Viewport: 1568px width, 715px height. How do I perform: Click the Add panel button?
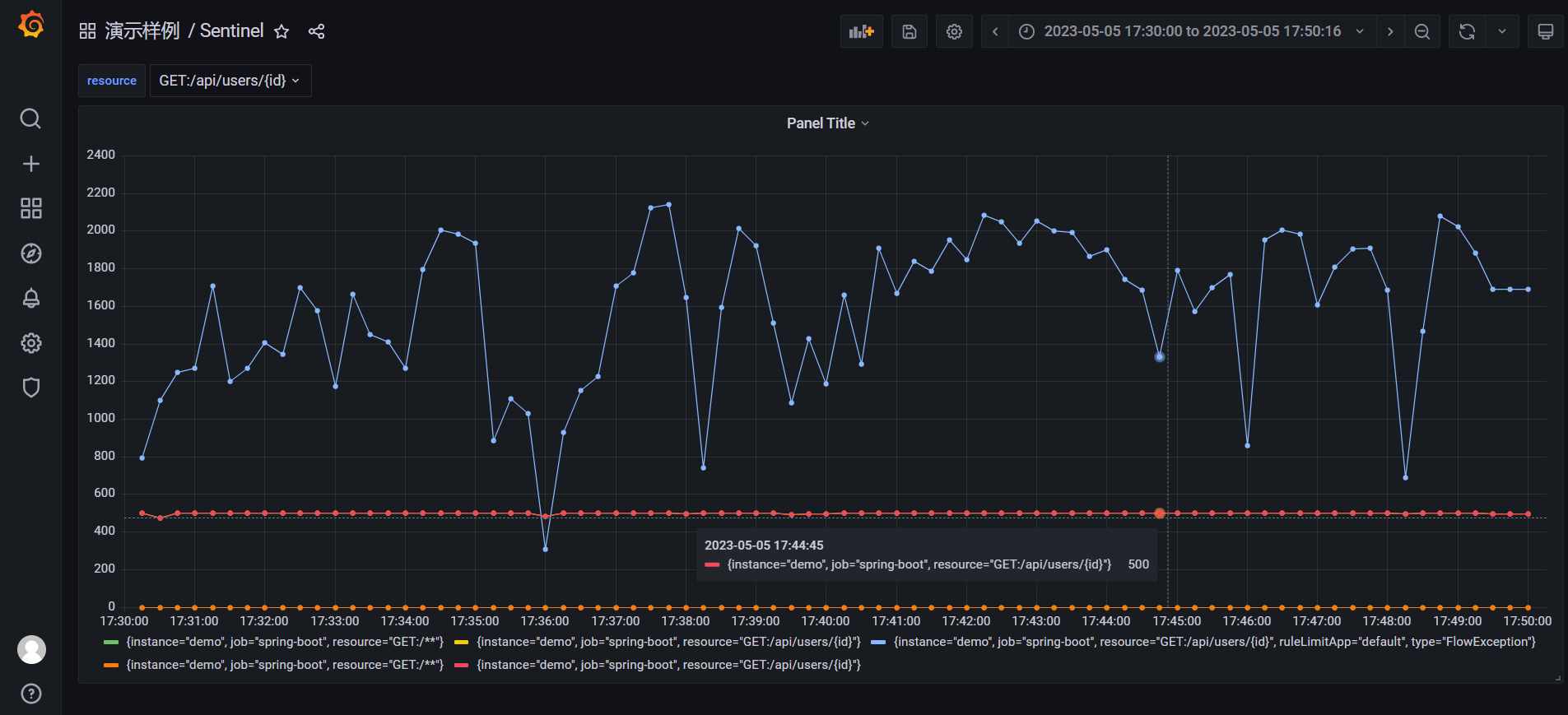tap(862, 31)
